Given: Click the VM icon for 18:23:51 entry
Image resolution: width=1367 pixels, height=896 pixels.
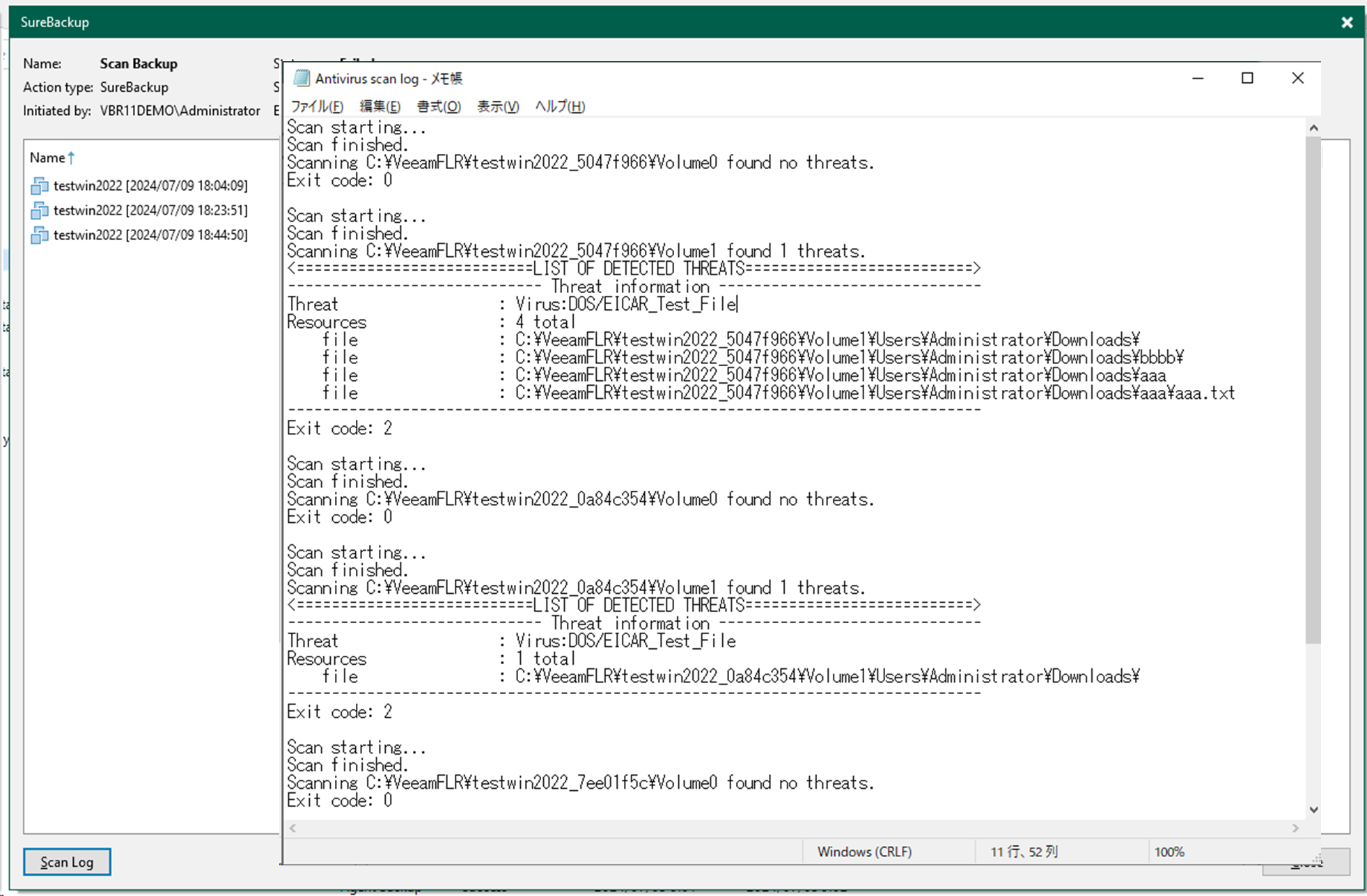Looking at the screenshot, I should [x=40, y=210].
